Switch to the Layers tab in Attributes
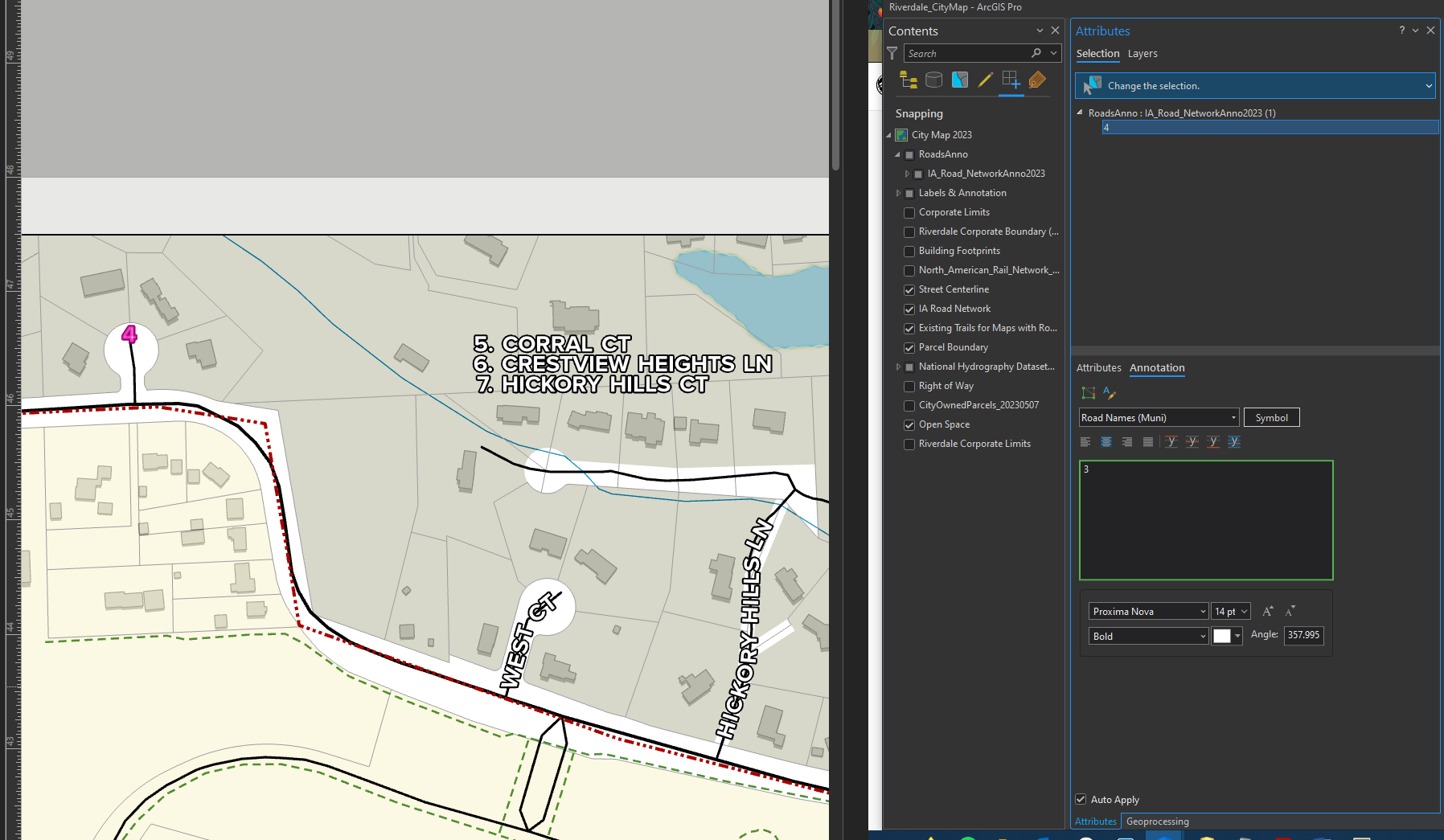The height and width of the screenshot is (840, 1444). pyautogui.click(x=1142, y=54)
